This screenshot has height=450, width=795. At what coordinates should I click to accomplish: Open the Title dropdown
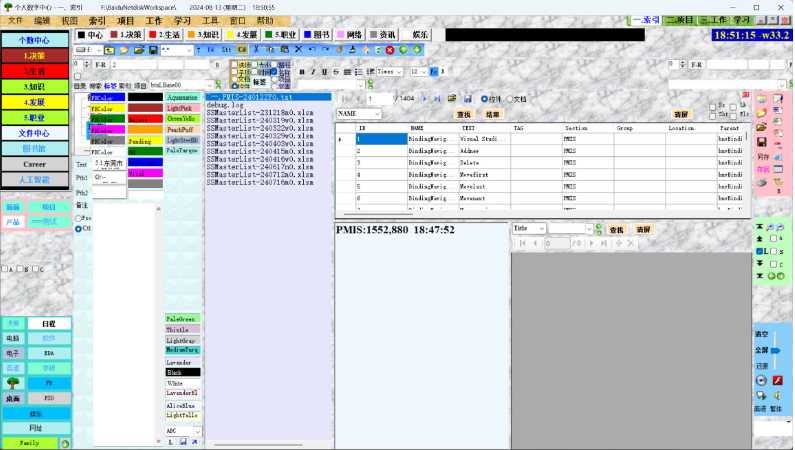541,229
